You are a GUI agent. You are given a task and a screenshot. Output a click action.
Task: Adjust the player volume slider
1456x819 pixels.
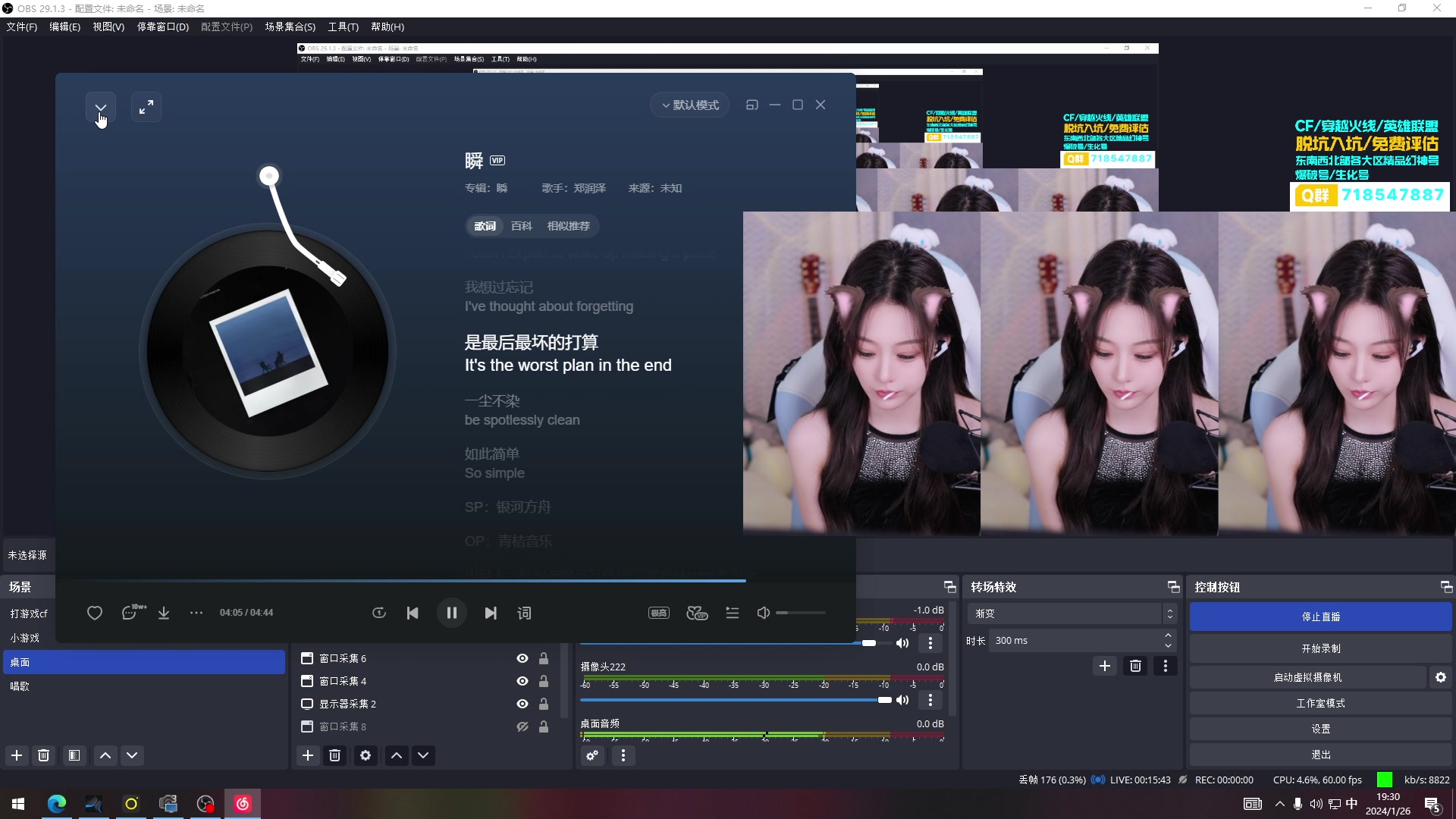801,613
